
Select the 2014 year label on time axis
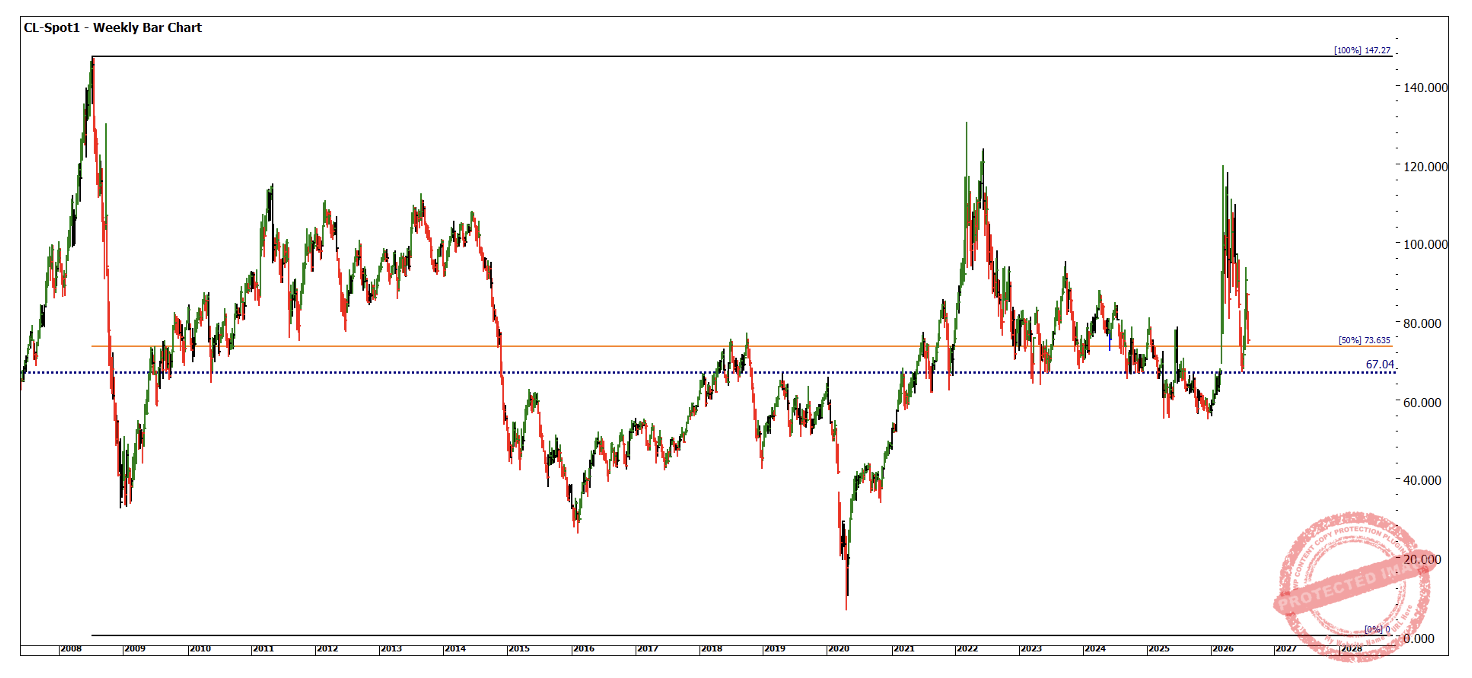coord(455,649)
